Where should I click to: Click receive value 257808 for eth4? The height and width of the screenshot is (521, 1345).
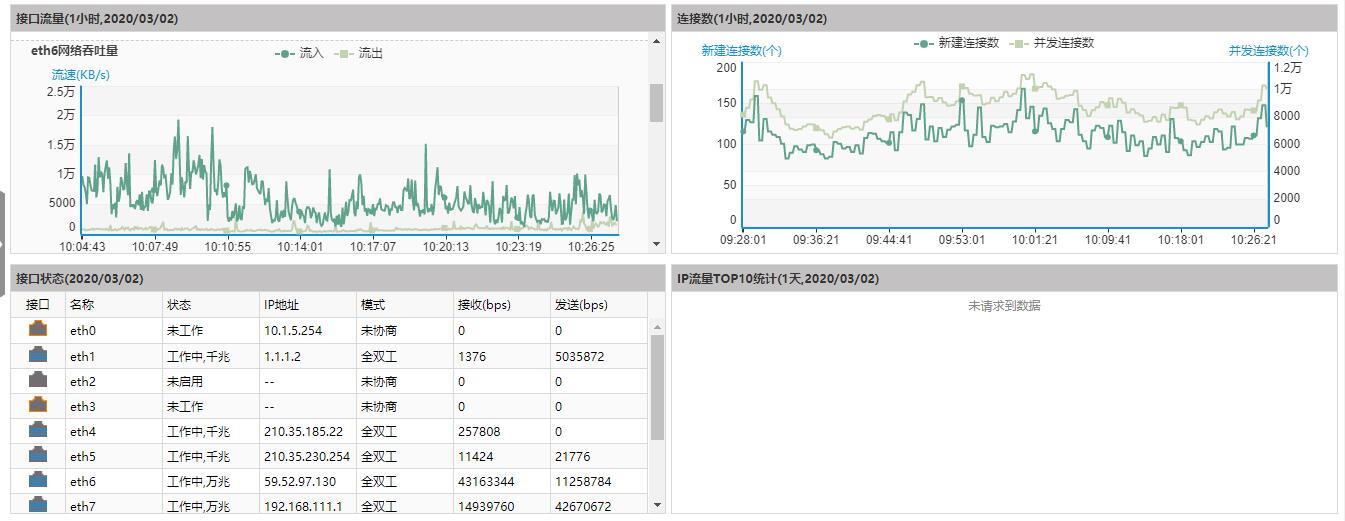pyautogui.click(x=479, y=431)
